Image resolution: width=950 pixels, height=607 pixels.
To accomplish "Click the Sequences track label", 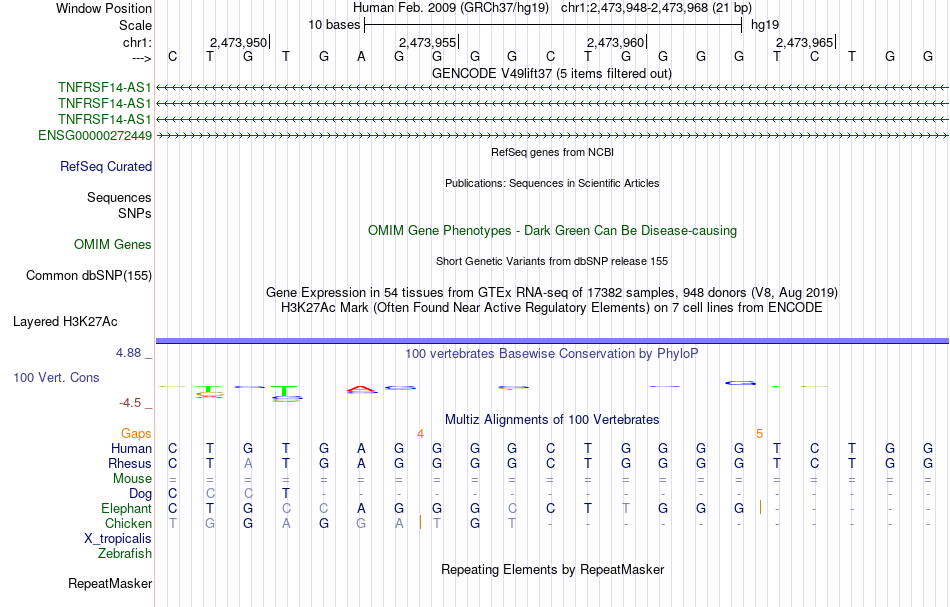I will pyautogui.click(x=119, y=197).
